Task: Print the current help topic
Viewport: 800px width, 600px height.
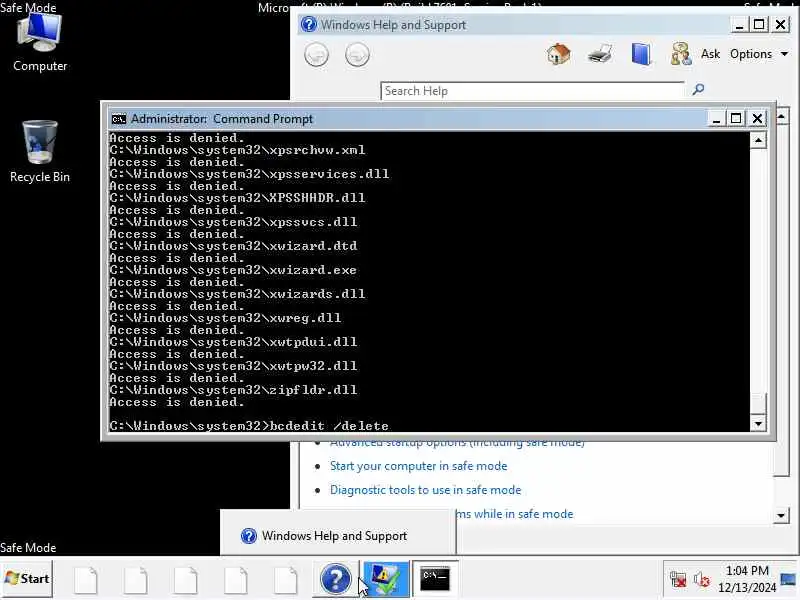Action: [x=600, y=54]
